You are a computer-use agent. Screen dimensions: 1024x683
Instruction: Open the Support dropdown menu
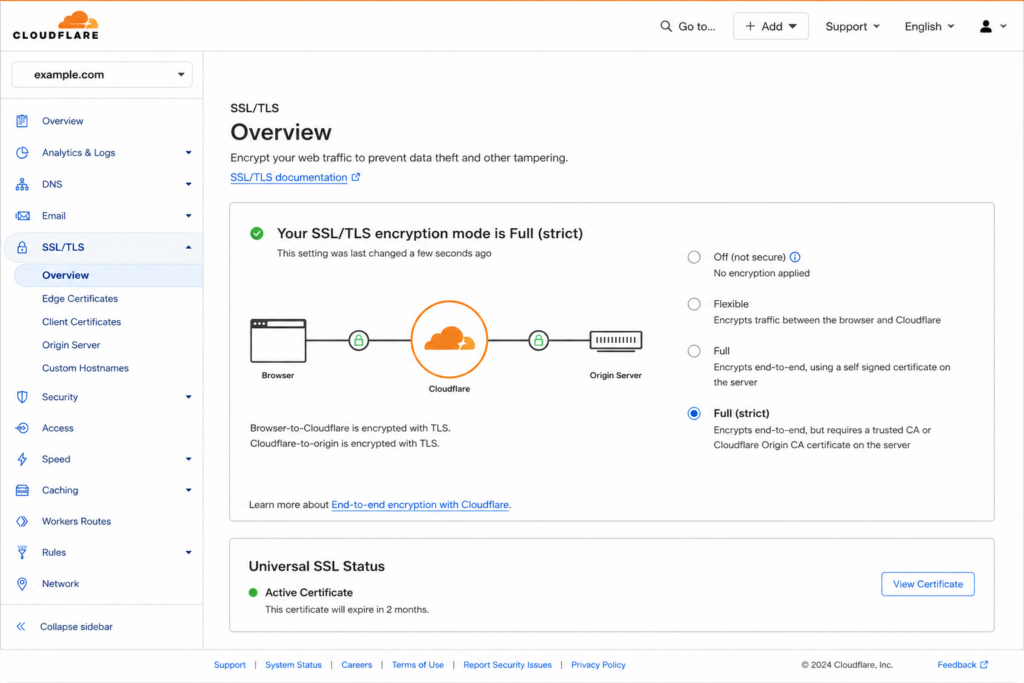(852, 26)
